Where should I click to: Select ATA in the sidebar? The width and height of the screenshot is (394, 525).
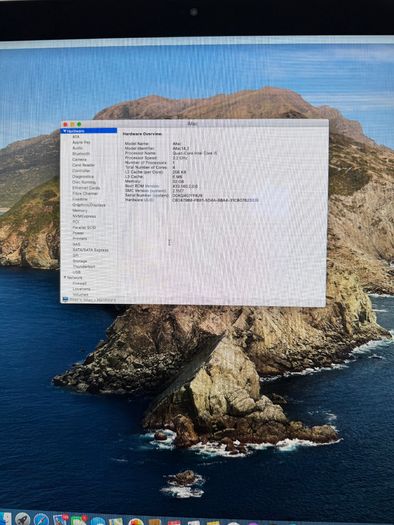76,137
